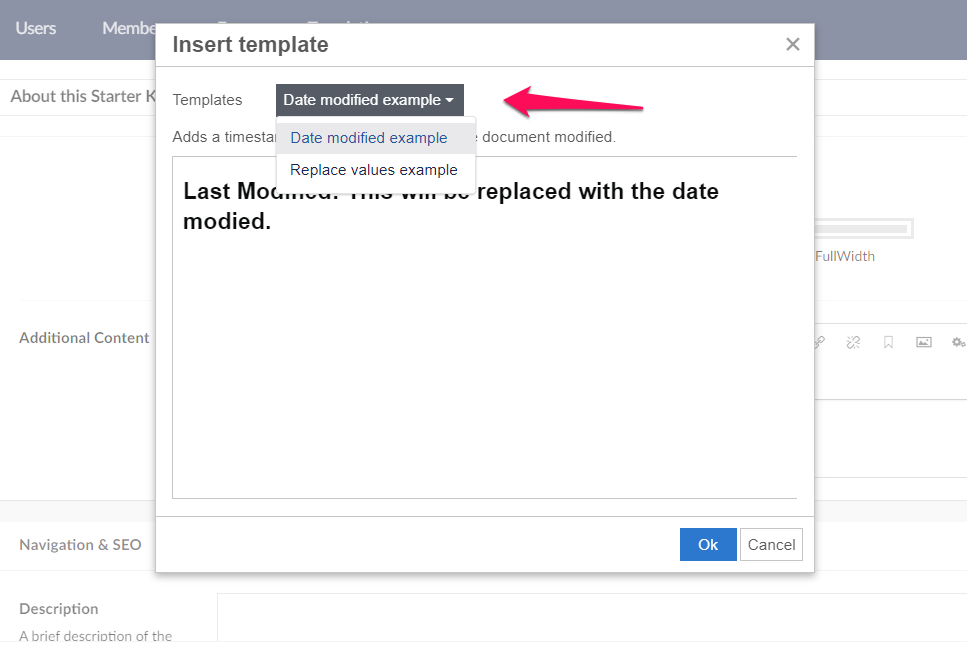967x647 pixels.
Task: Click the insert link chain icon
Action: [x=820, y=342]
